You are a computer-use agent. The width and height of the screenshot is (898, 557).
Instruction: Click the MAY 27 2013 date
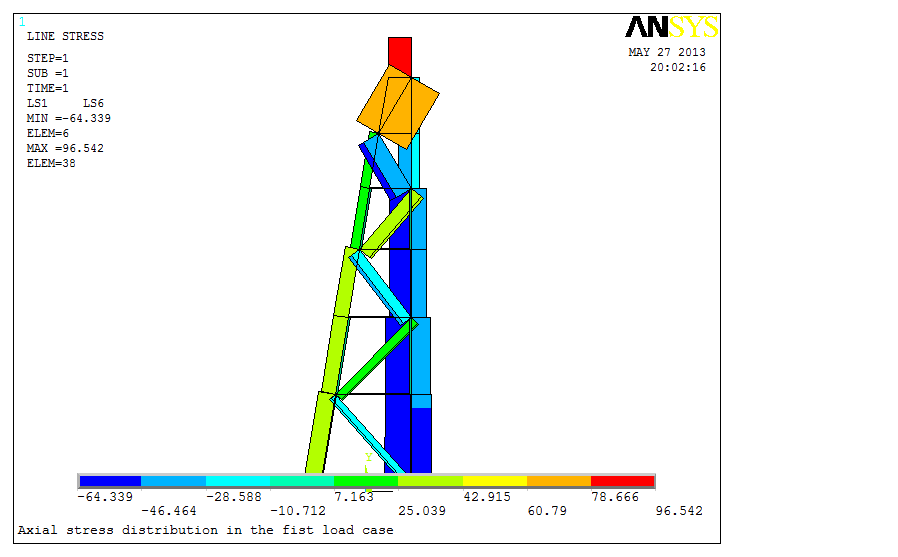667,52
